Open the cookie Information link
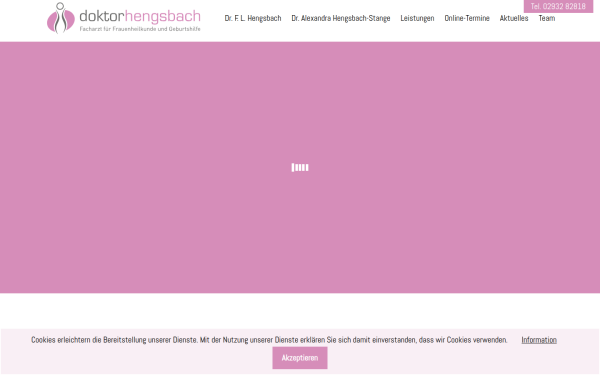Screen dimensions: 600x375 pos(539,340)
